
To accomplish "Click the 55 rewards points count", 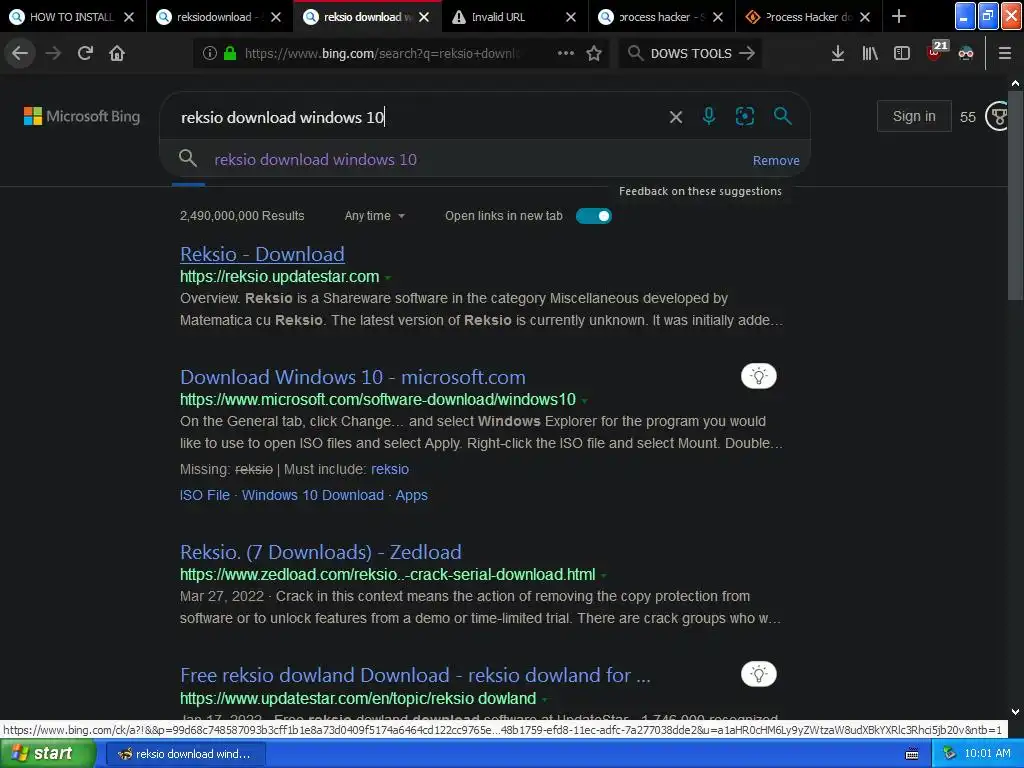I will (x=967, y=117).
